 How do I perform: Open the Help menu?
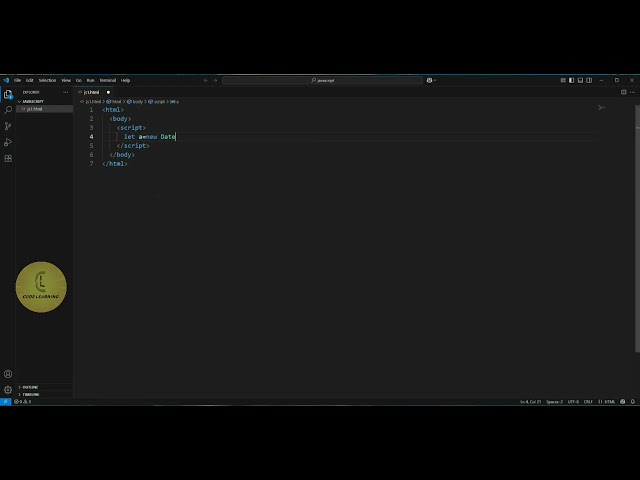click(x=126, y=80)
